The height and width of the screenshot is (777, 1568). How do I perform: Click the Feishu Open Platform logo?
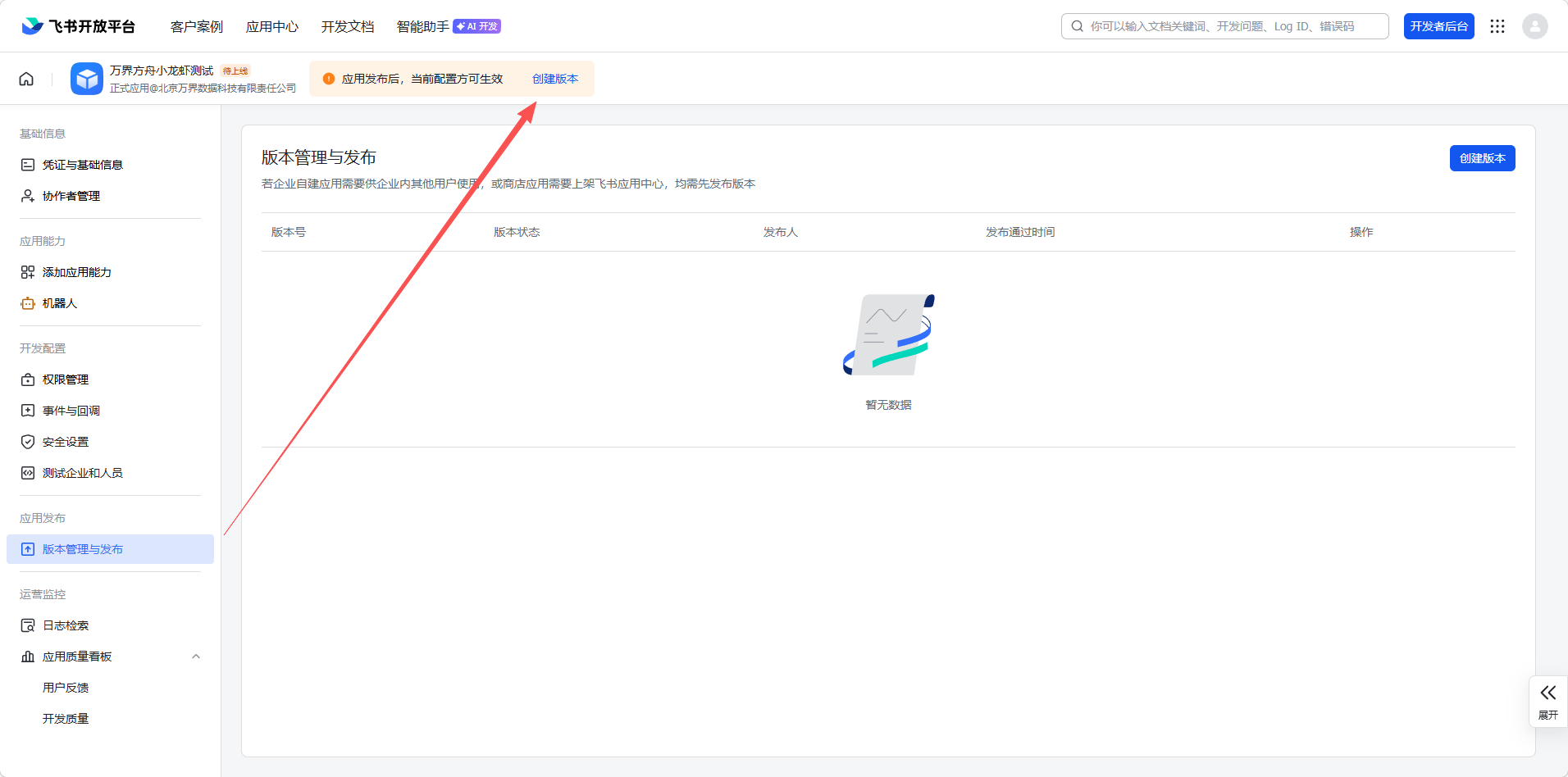(79, 26)
